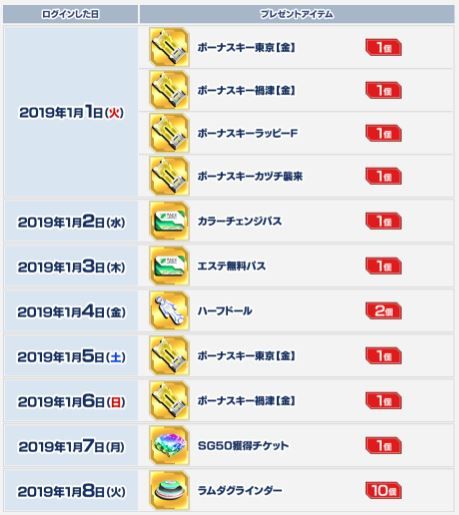Viewport: 459px width, 515px height.
Task: Click the ボーナスキーラッピーF key icon
Action: (169, 133)
